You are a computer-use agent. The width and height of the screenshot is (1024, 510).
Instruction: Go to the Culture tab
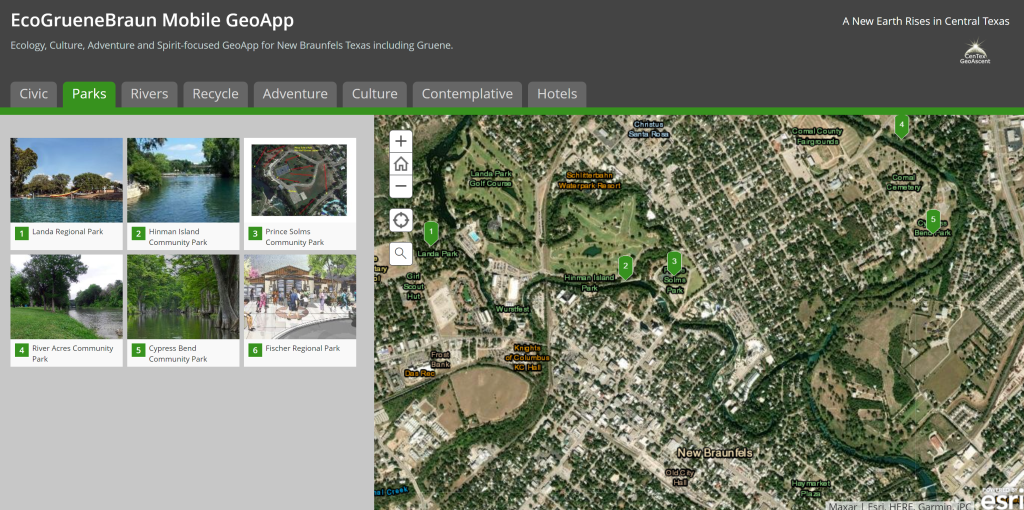point(375,94)
